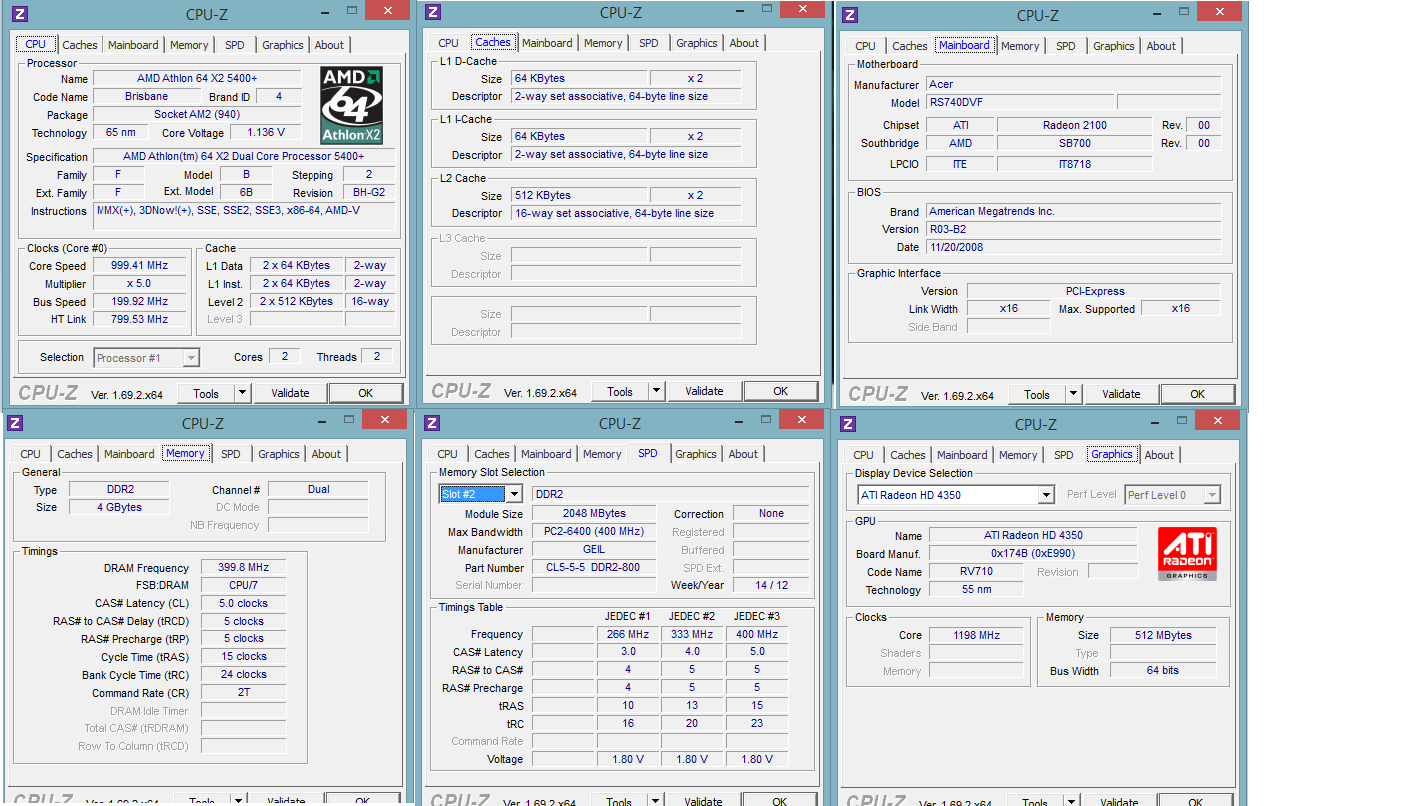Click the Part Number field CL5-5-5 DDR2-800
Viewport: 1414px width, 806px height.
point(594,568)
